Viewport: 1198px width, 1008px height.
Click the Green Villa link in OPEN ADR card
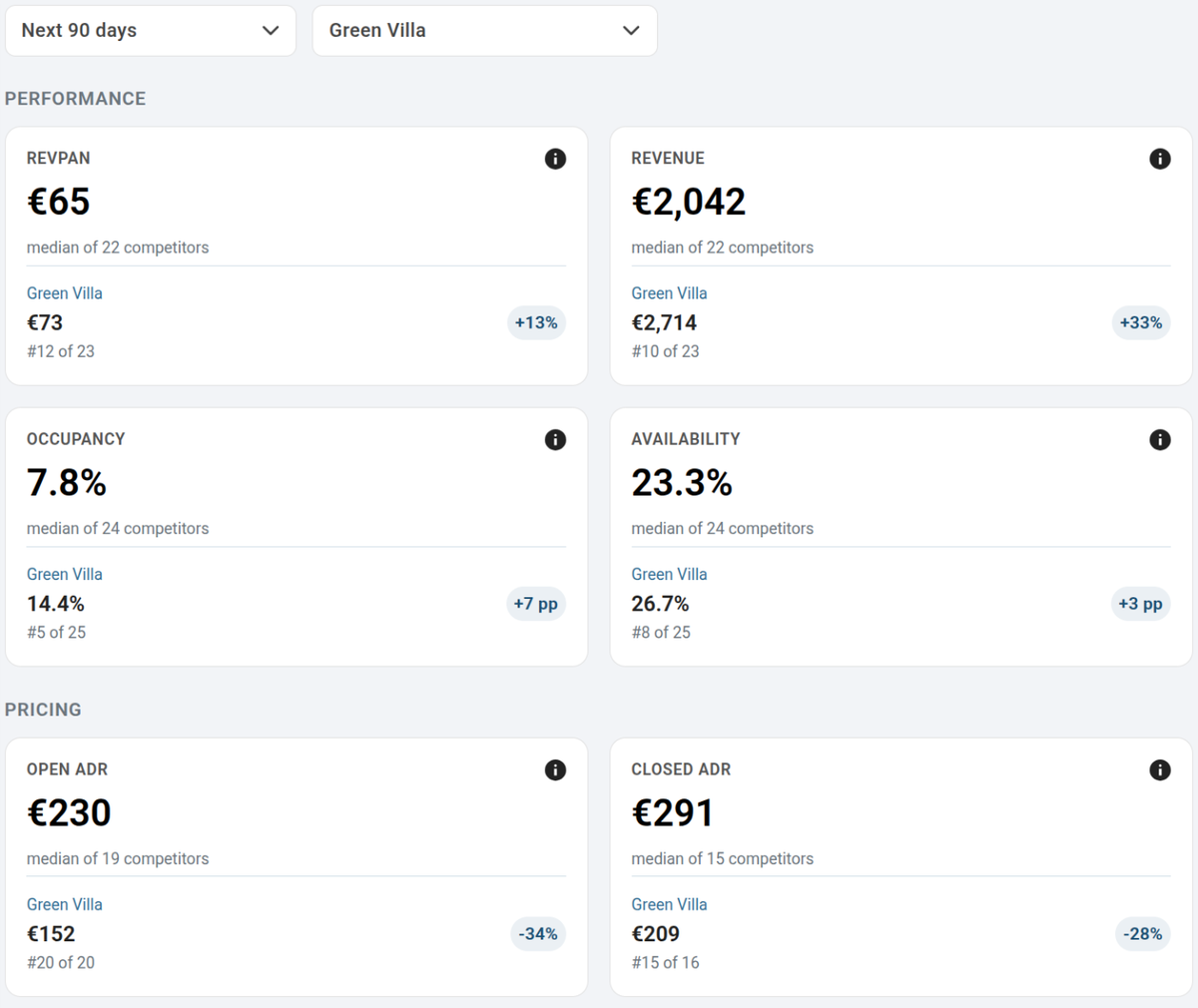coord(65,905)
